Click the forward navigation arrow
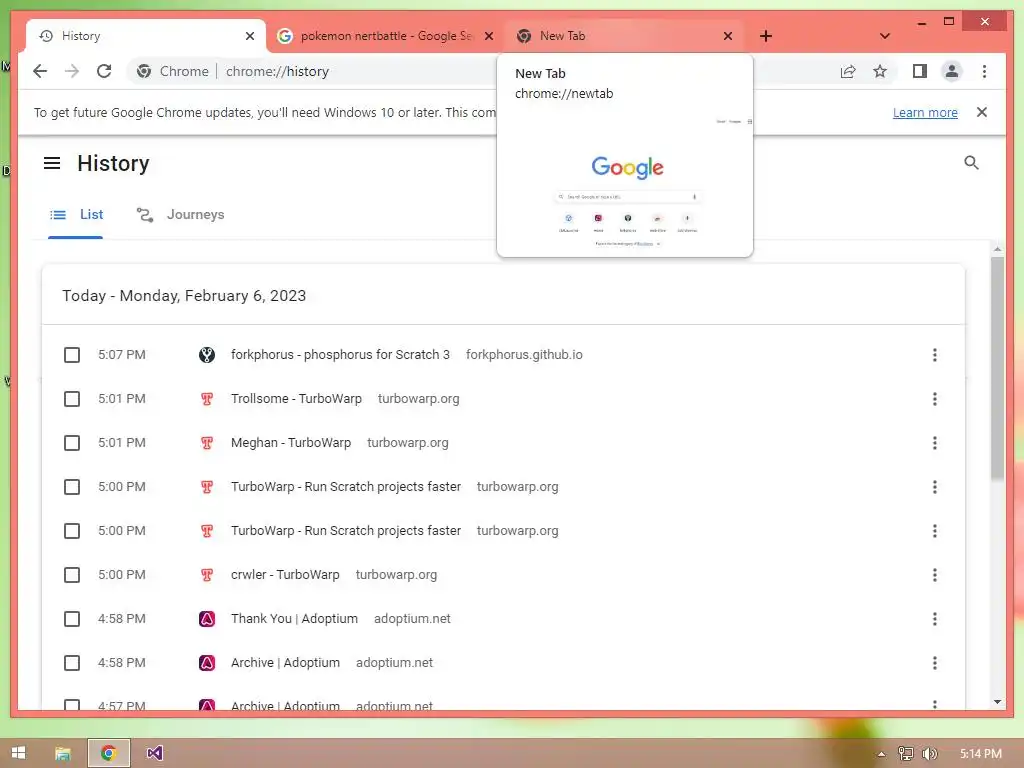 [72, 71]
